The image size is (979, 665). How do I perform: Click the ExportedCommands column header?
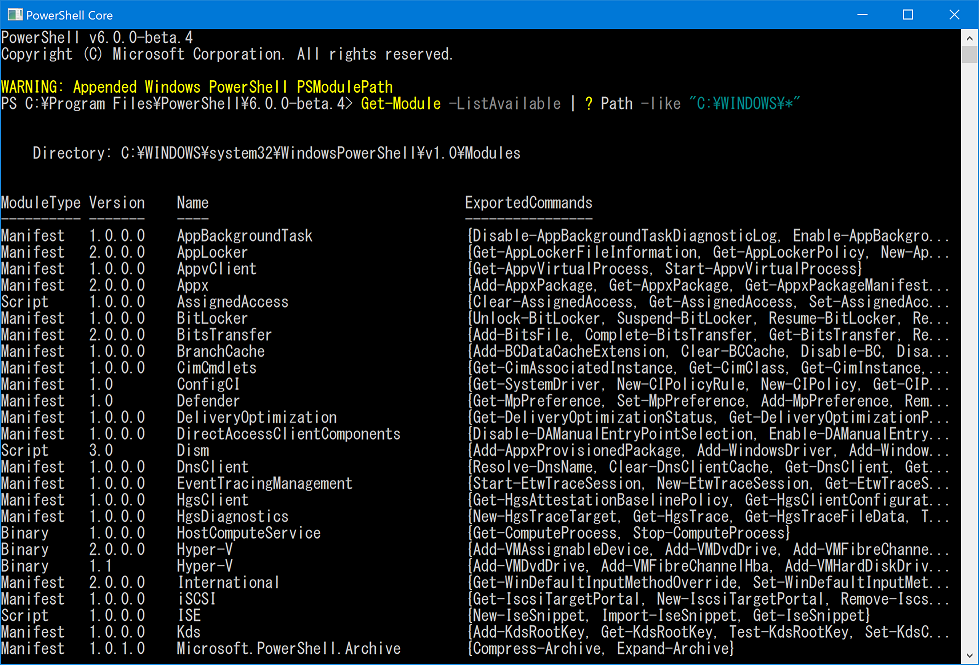[x=528, y=203]
